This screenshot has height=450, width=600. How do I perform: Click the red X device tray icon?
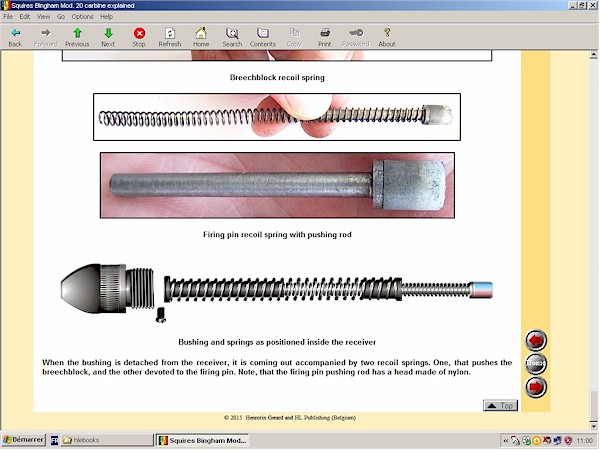click(x=547, y=441)
